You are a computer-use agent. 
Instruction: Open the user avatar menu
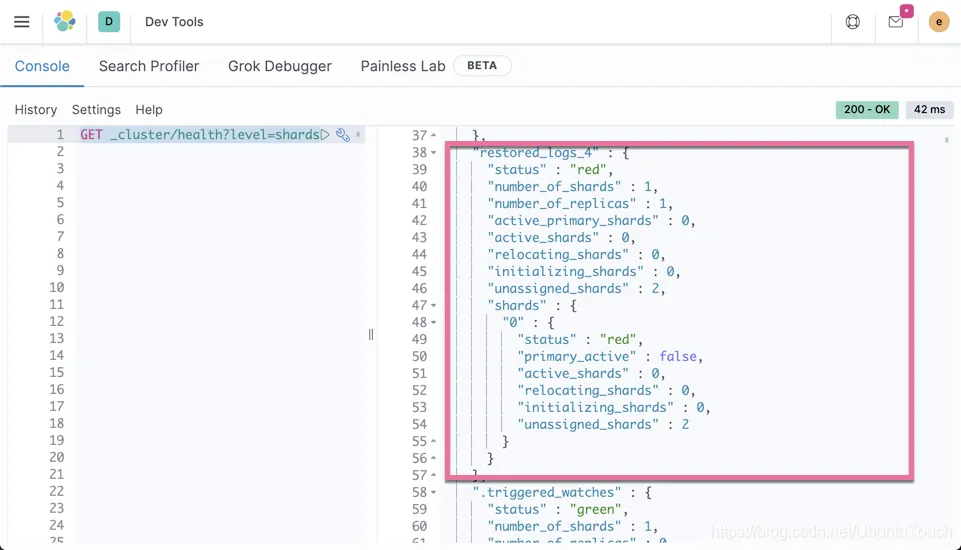(939, 22)
